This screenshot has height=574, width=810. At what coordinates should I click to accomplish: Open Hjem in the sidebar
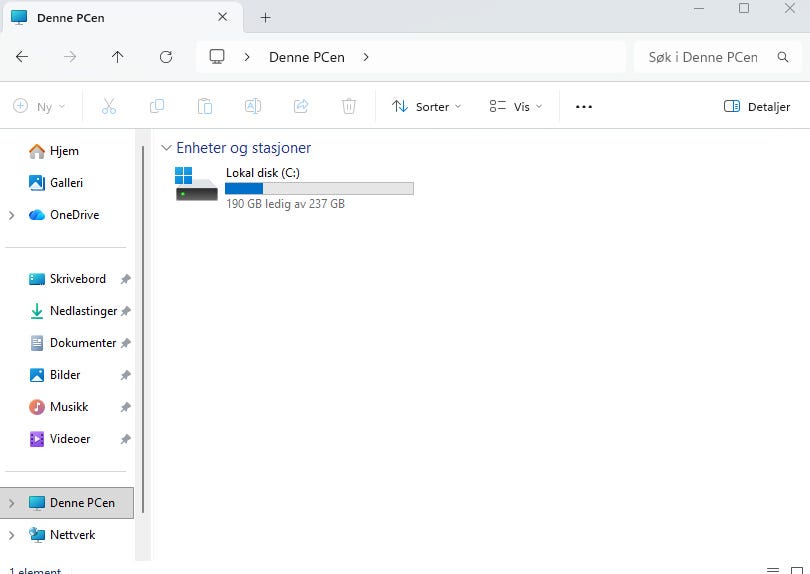tap(65, 151)
